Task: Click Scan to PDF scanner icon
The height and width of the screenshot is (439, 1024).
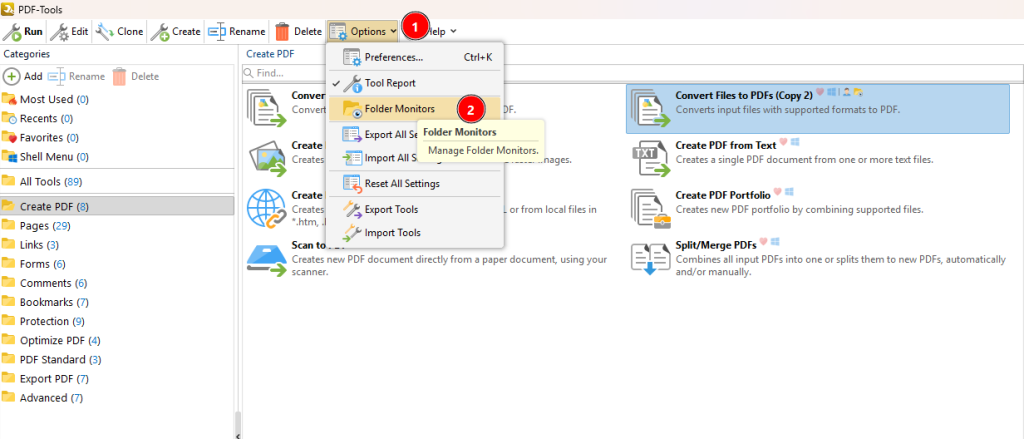Action: pyautogui.click(x=267, y=258)
